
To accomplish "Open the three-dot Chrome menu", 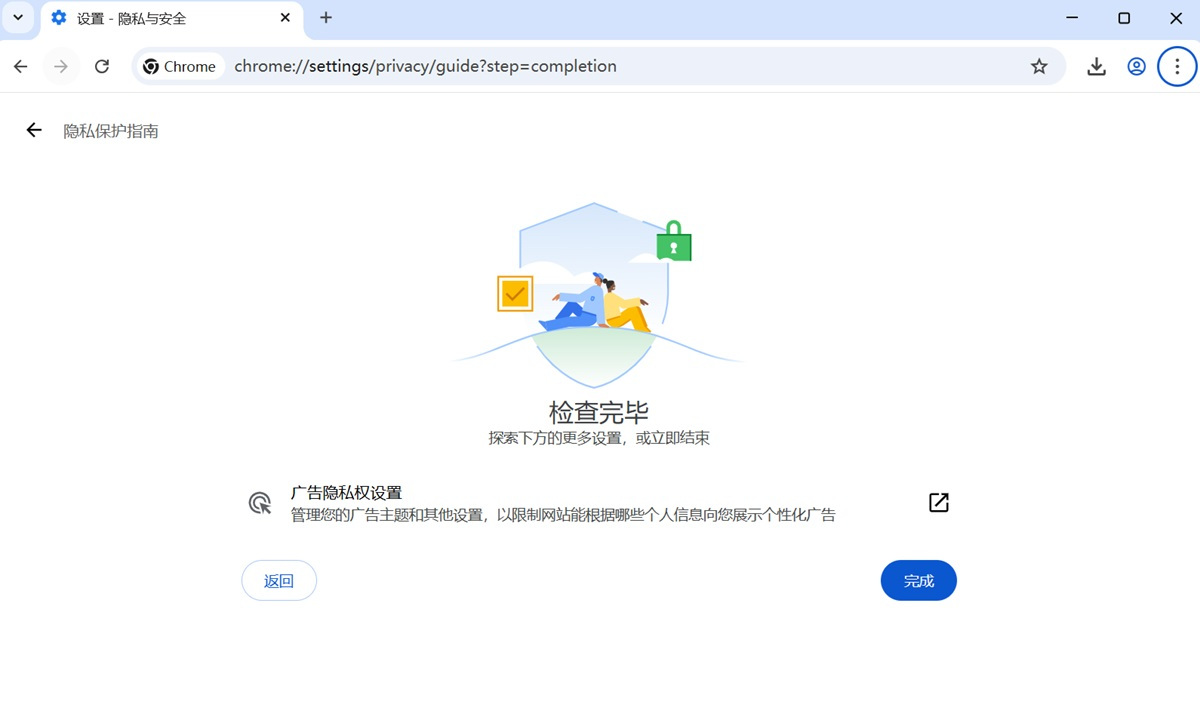I will pos(1177,66).
